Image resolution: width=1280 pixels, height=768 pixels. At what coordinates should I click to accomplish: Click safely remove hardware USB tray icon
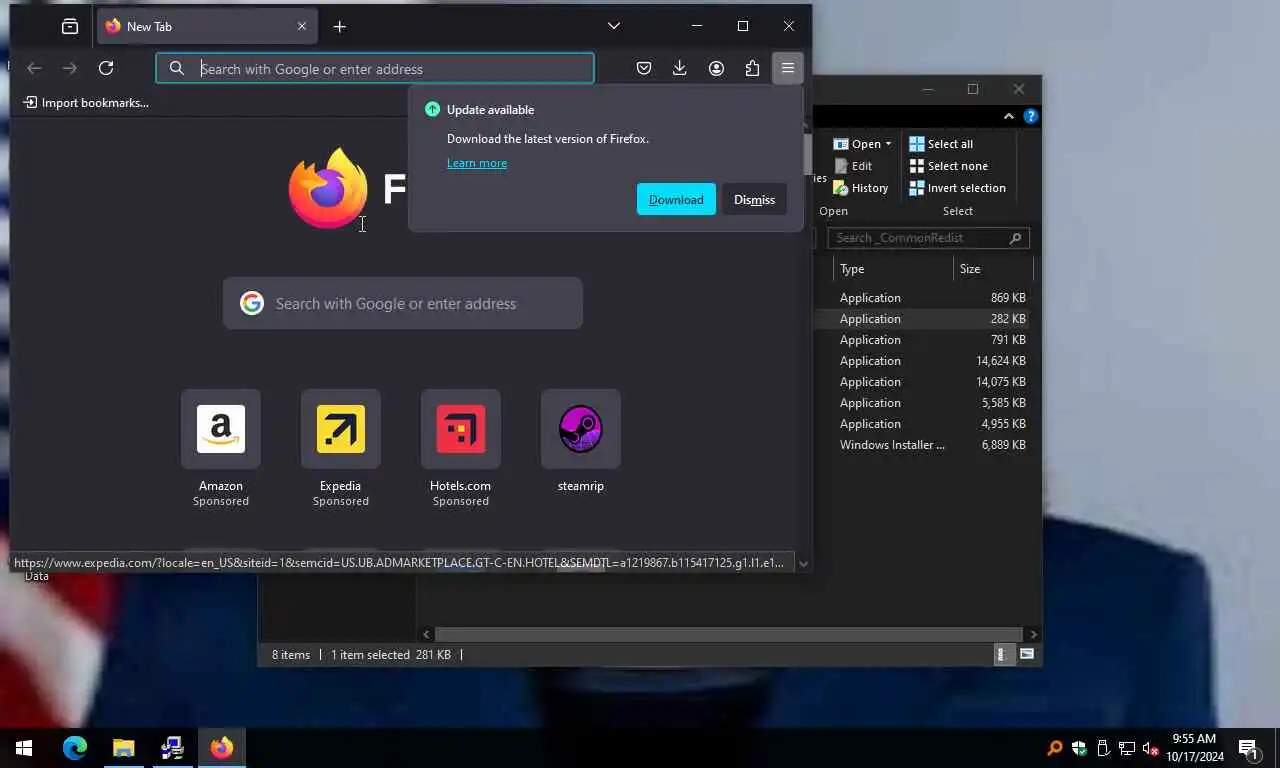(x=1103, y=748)
